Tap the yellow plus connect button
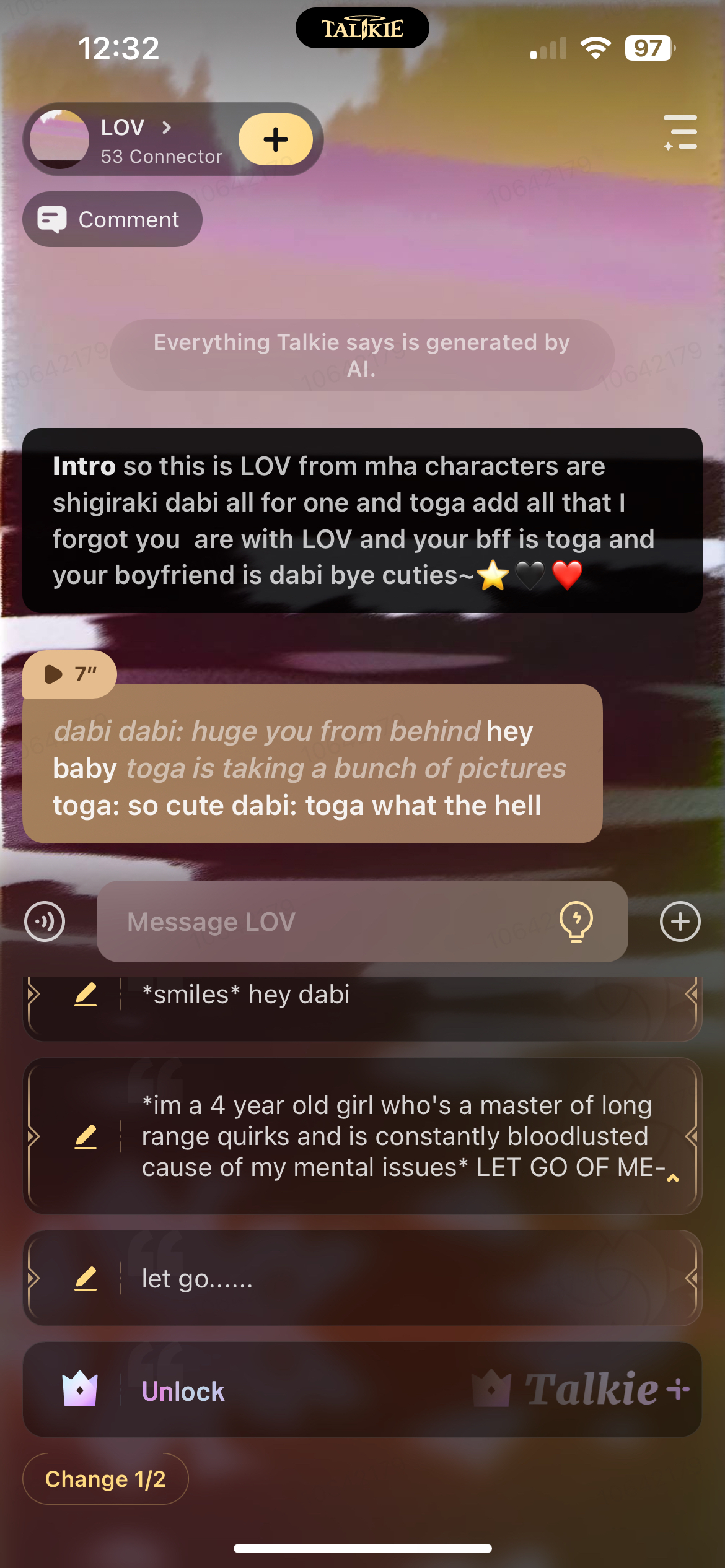 point(276,139)
